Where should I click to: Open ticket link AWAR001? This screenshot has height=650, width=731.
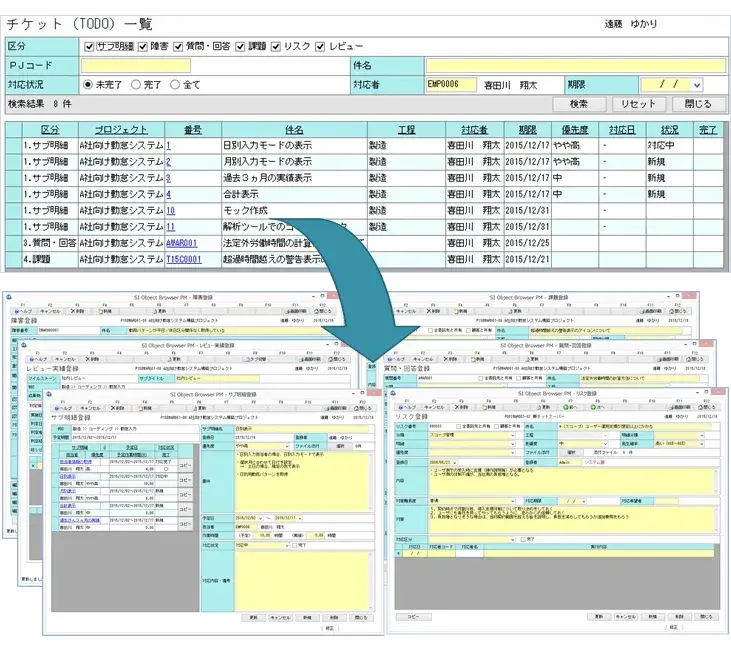click(182, 243)
